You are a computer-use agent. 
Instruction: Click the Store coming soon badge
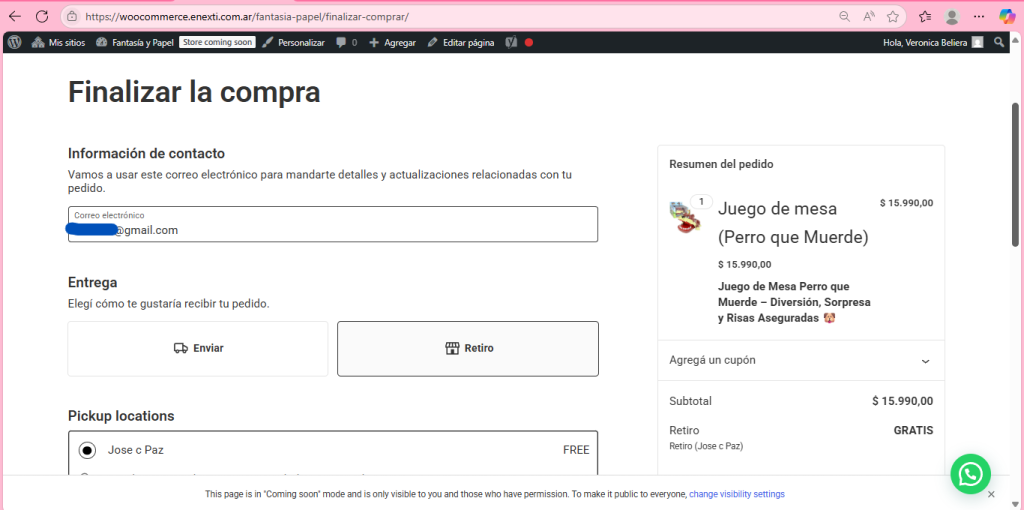pos(217,42)
